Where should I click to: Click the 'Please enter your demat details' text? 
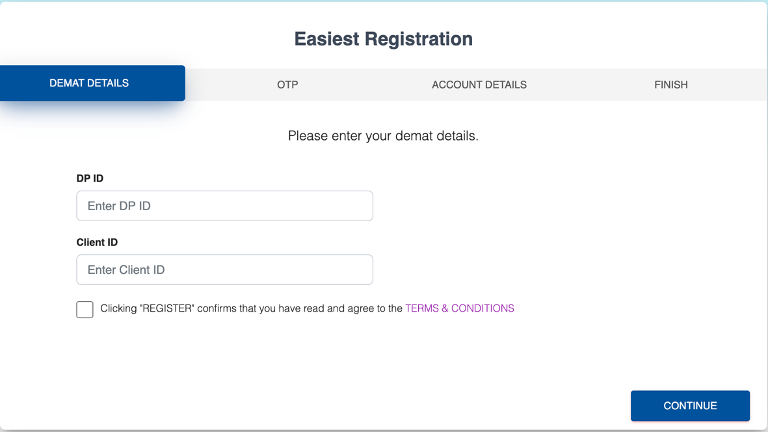(383, 135)
